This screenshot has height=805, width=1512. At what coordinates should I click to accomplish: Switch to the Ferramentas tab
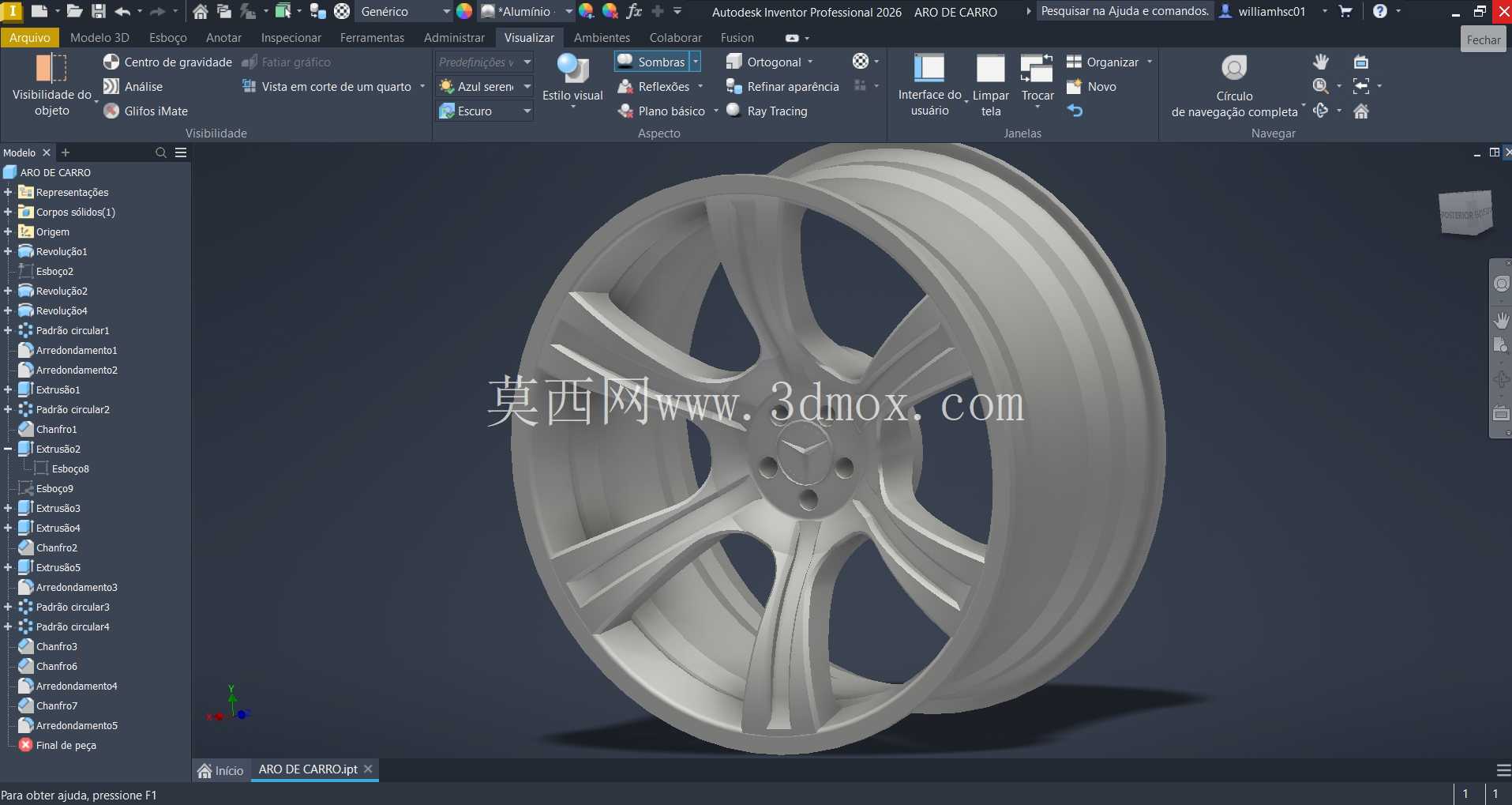[x=372, y=37]
